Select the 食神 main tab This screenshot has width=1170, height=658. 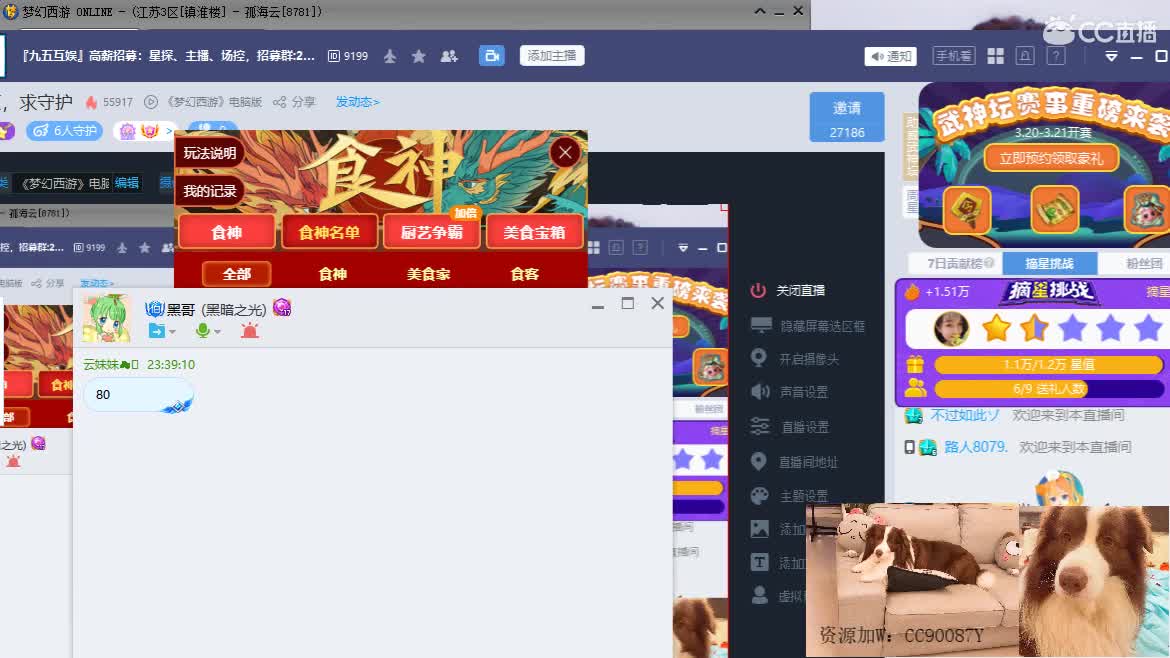click(x=227, y=233)
